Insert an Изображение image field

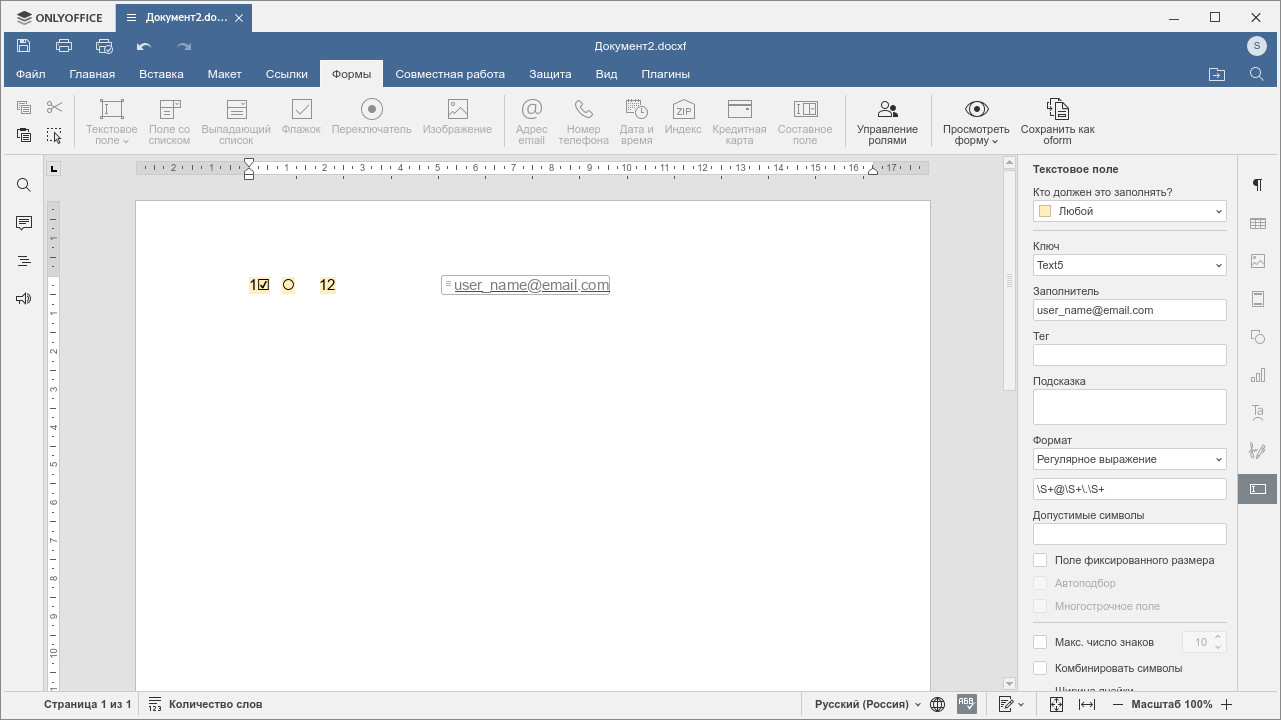click(x=457, y=117)
